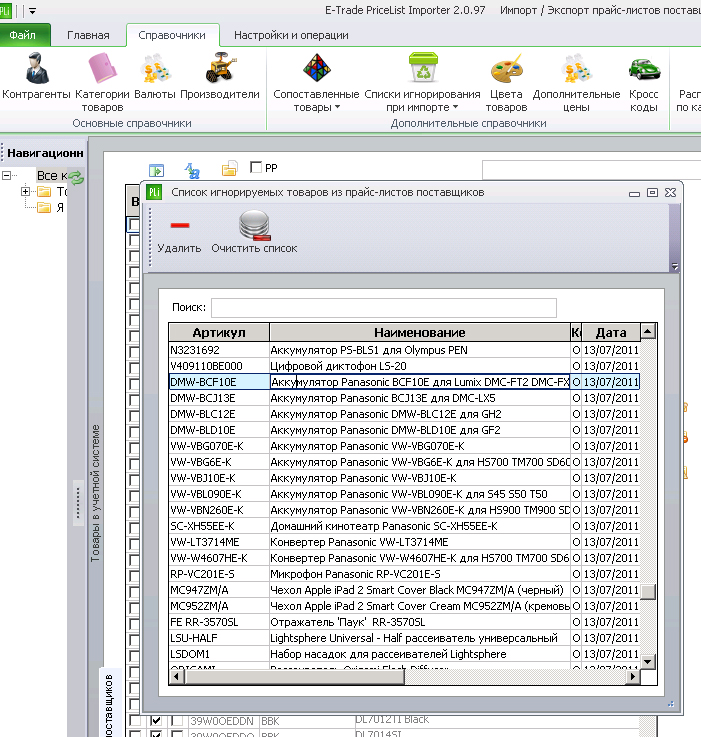Sort by Наименование column header
The height and width of the screenshot is (737, 701).
(x=419, y=332)
